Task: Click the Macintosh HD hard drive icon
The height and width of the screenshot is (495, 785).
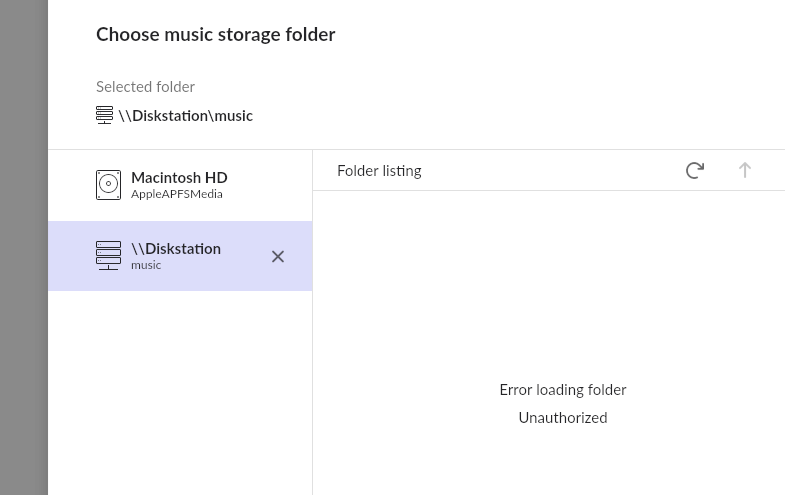Action: pos(108,185)
